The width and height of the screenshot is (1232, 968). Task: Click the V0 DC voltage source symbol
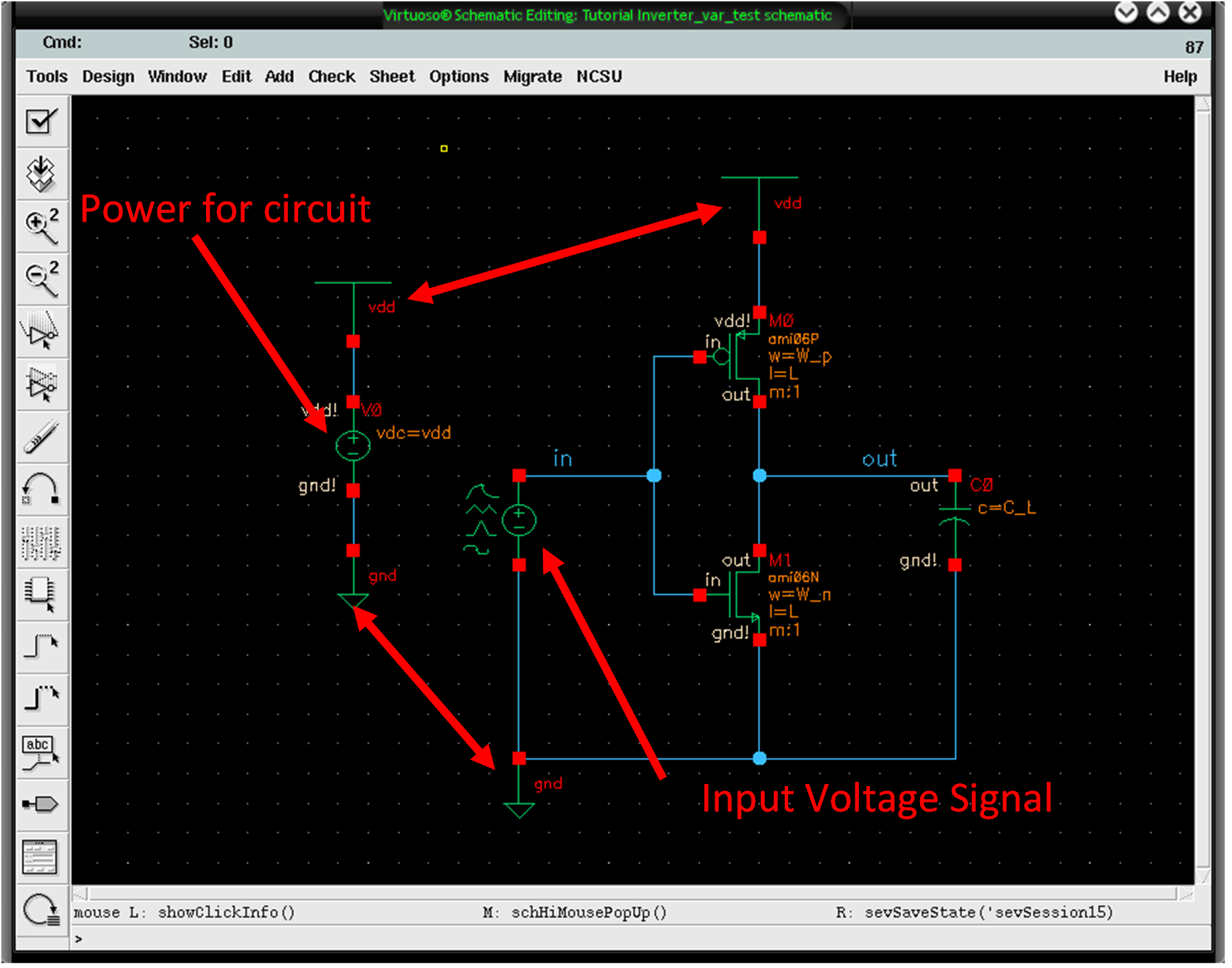pos(353,446)
